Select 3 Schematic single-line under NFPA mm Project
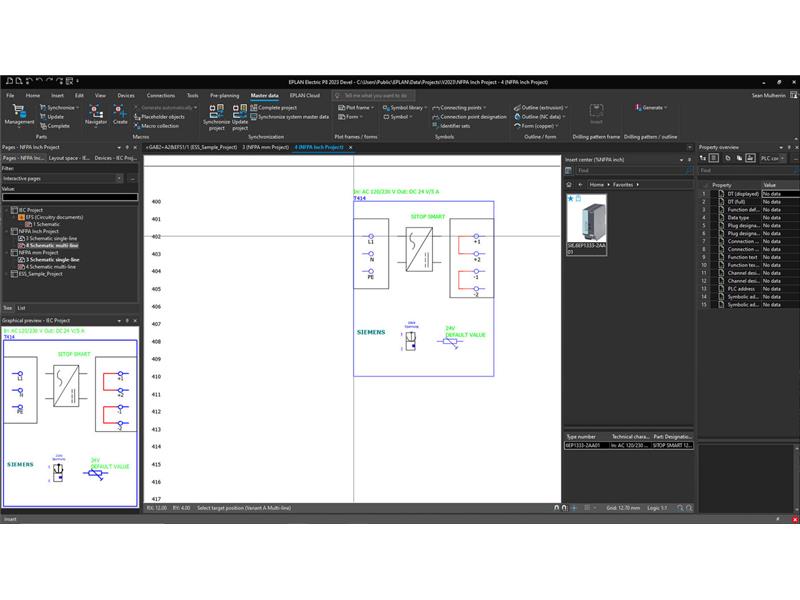Screen dimensions: 800x600 pos(53,260)
